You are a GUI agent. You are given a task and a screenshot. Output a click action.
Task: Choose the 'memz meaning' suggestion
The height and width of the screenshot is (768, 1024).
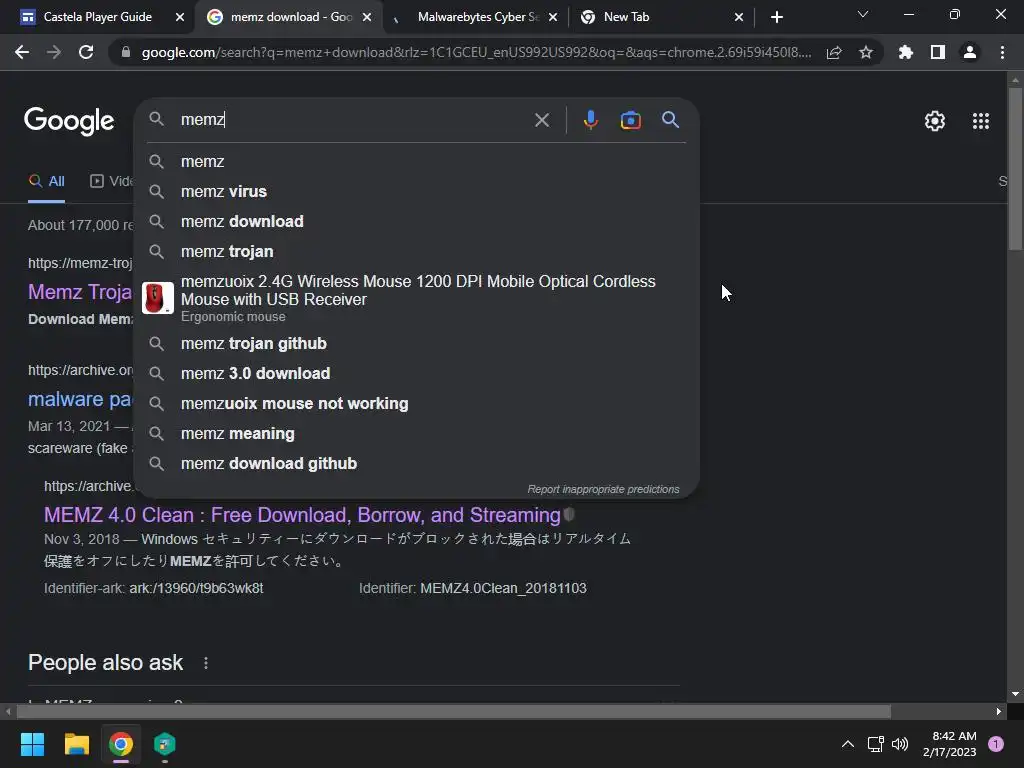417,434
